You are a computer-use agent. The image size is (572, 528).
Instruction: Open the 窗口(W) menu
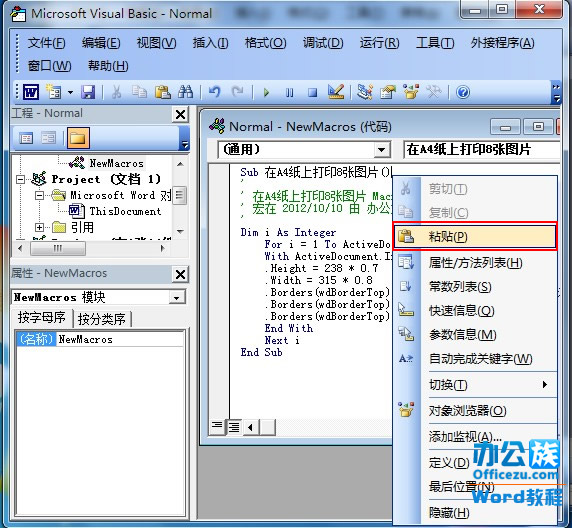pos(50,66)
